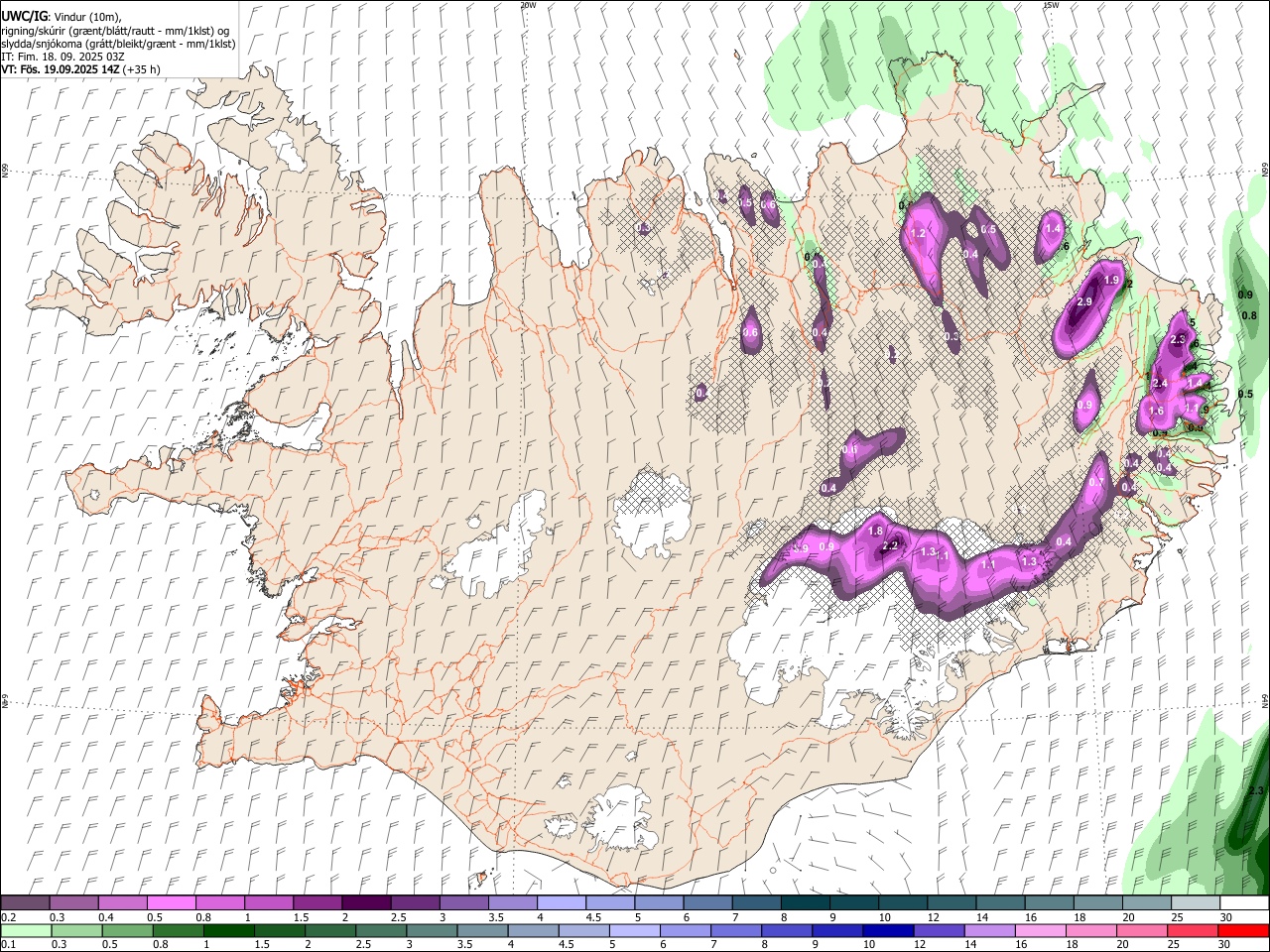The height and width of the screenshot is (952, 1270).
Task: Click the '2.9' snowfall value on the map
Action: (x=1084, y=301)
